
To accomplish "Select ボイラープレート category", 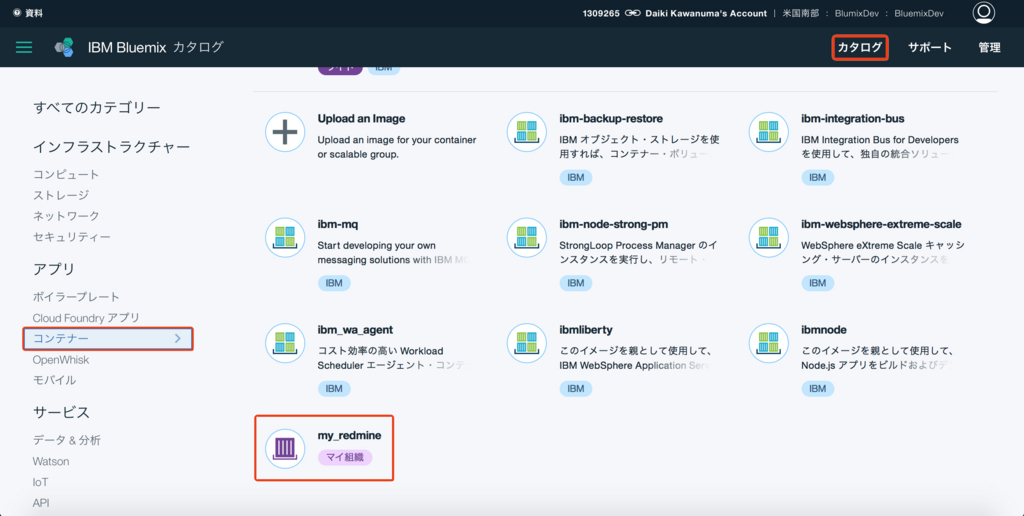I will tap(76, 297).
